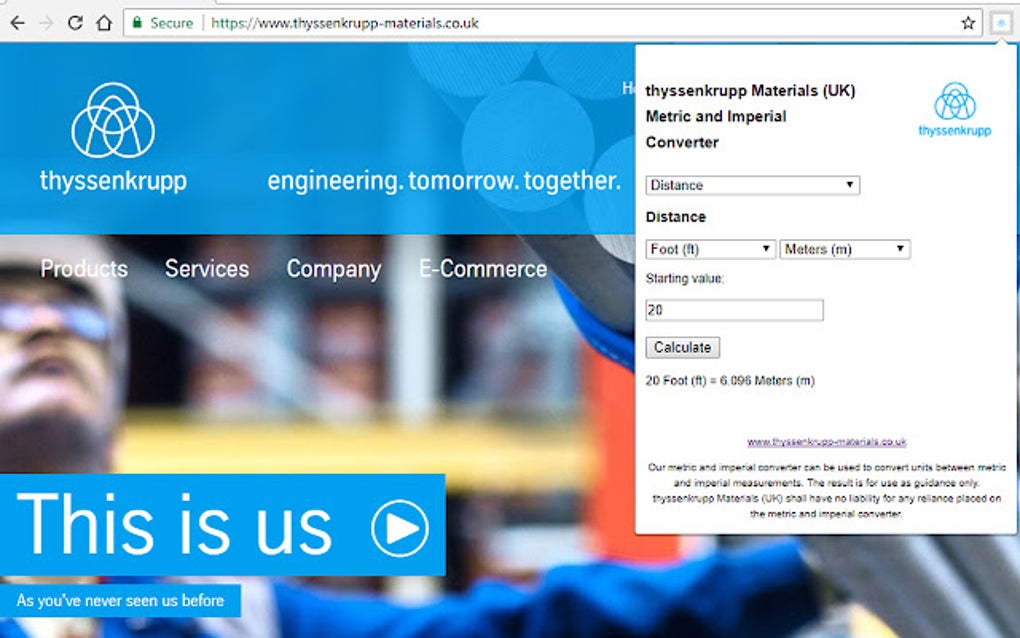1020x638 pixels.
Task: Click the thyssenkrupp logo in the popup
Action: pos(954,106)
